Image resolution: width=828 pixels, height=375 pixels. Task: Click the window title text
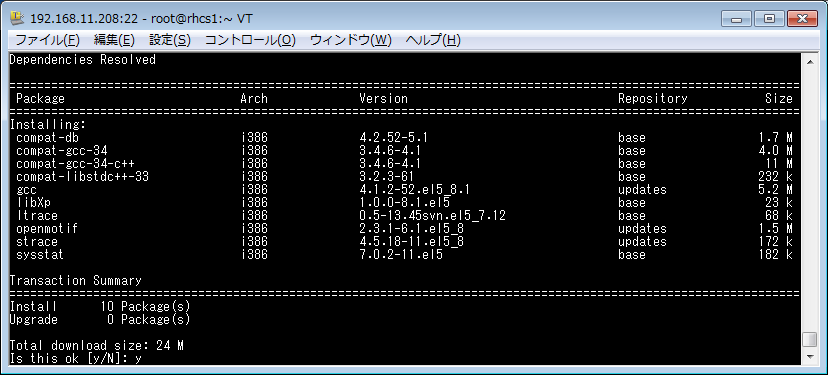(x=142, y=19)
